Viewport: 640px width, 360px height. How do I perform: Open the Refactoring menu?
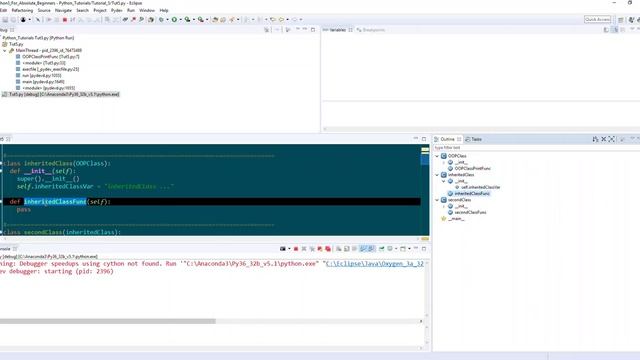22,10
